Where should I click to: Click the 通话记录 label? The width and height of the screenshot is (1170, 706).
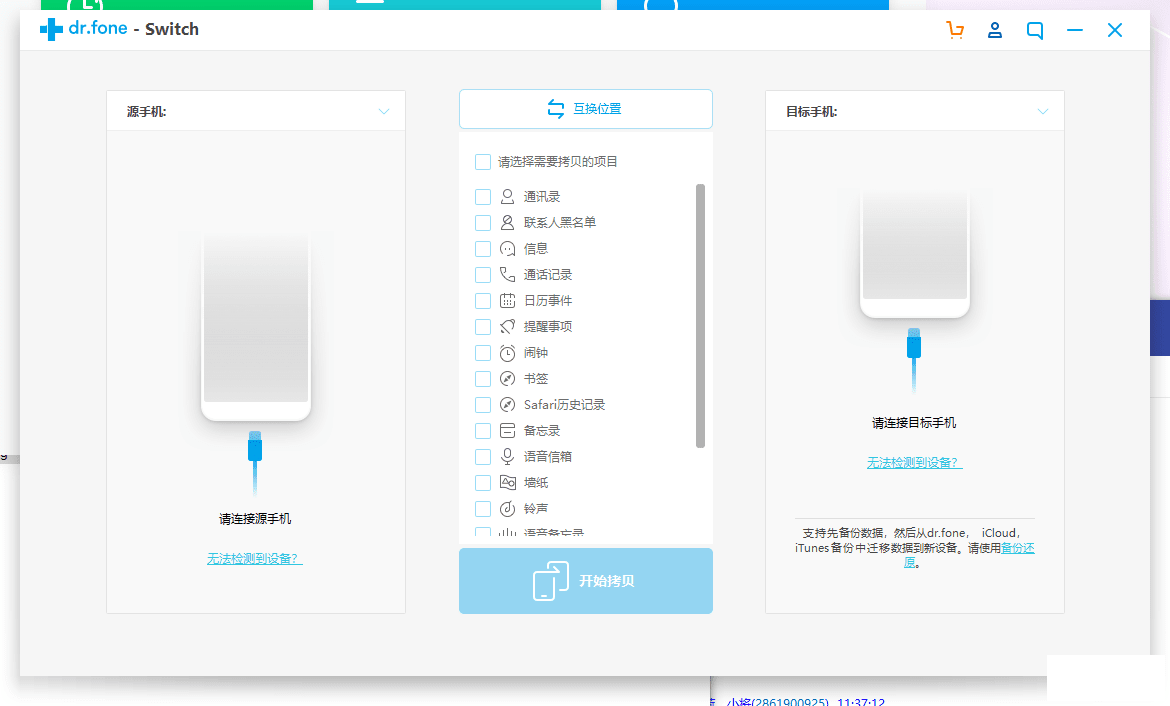548,275
